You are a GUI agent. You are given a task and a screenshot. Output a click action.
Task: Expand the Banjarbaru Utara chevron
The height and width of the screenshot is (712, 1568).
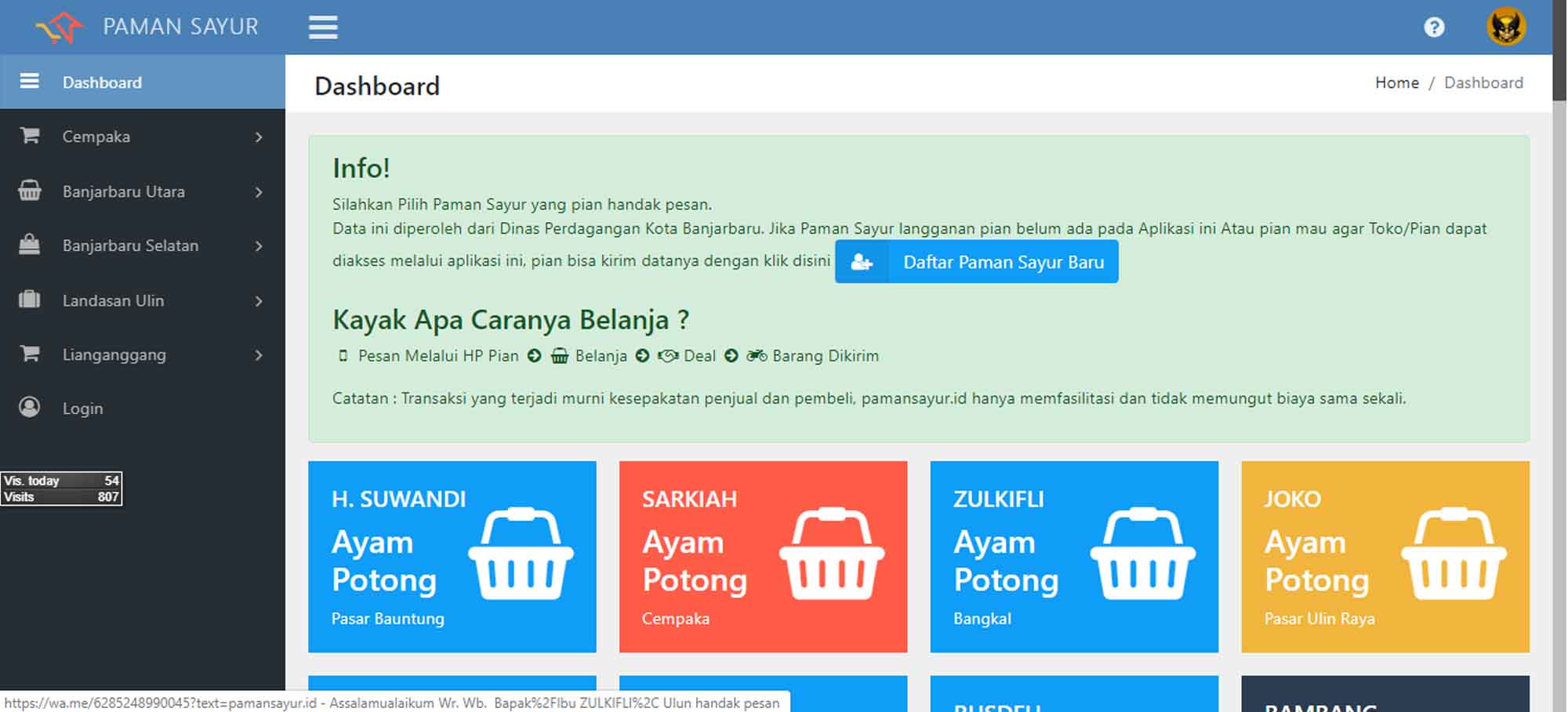259,192
